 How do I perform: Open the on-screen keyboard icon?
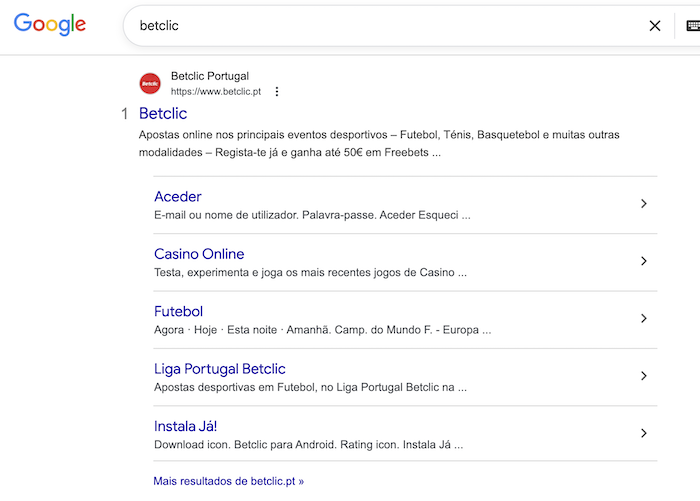[x=693, y=26]
